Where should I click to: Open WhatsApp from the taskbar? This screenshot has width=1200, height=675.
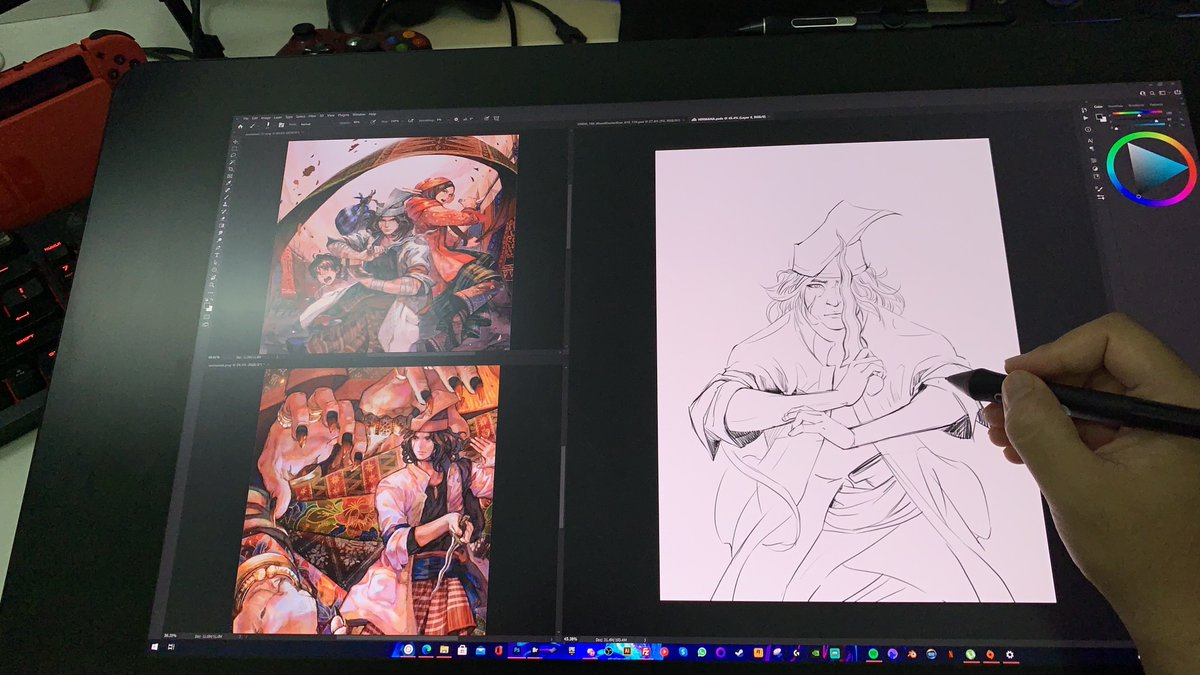tap(702, 652)
